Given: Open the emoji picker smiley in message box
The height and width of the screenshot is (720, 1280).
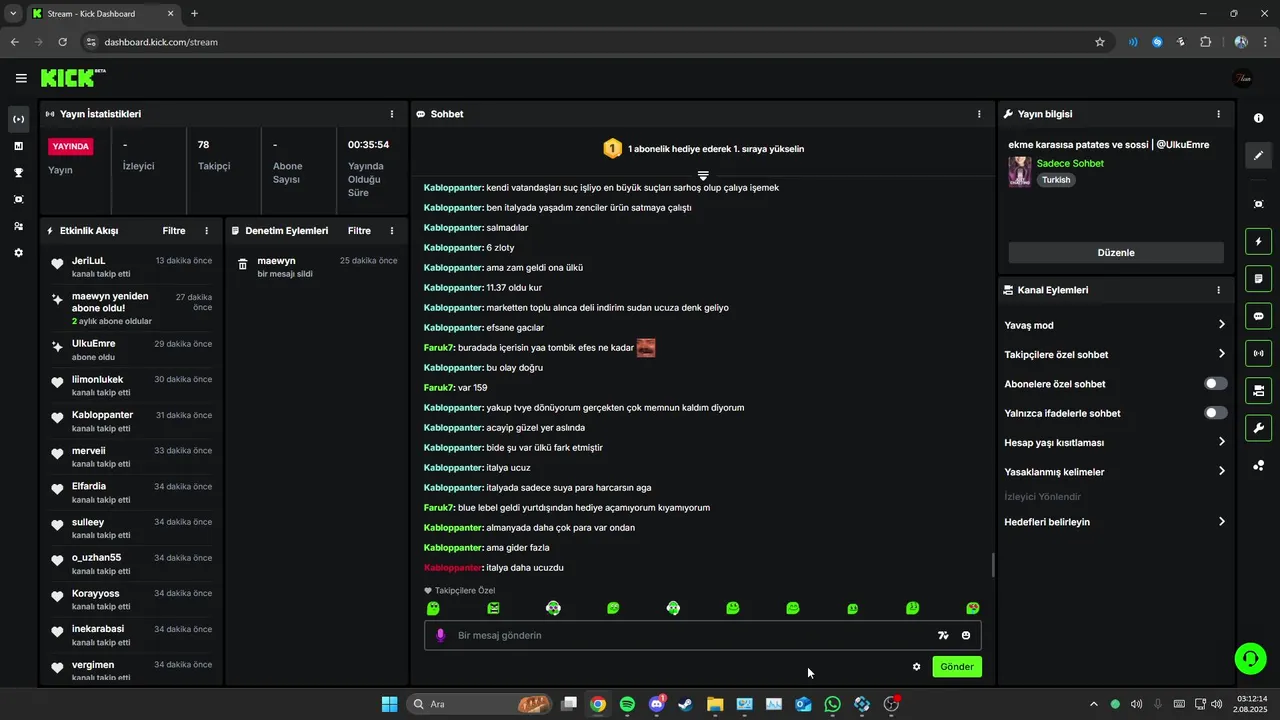Looking at the screenshot, I should (x=966, y=635).
